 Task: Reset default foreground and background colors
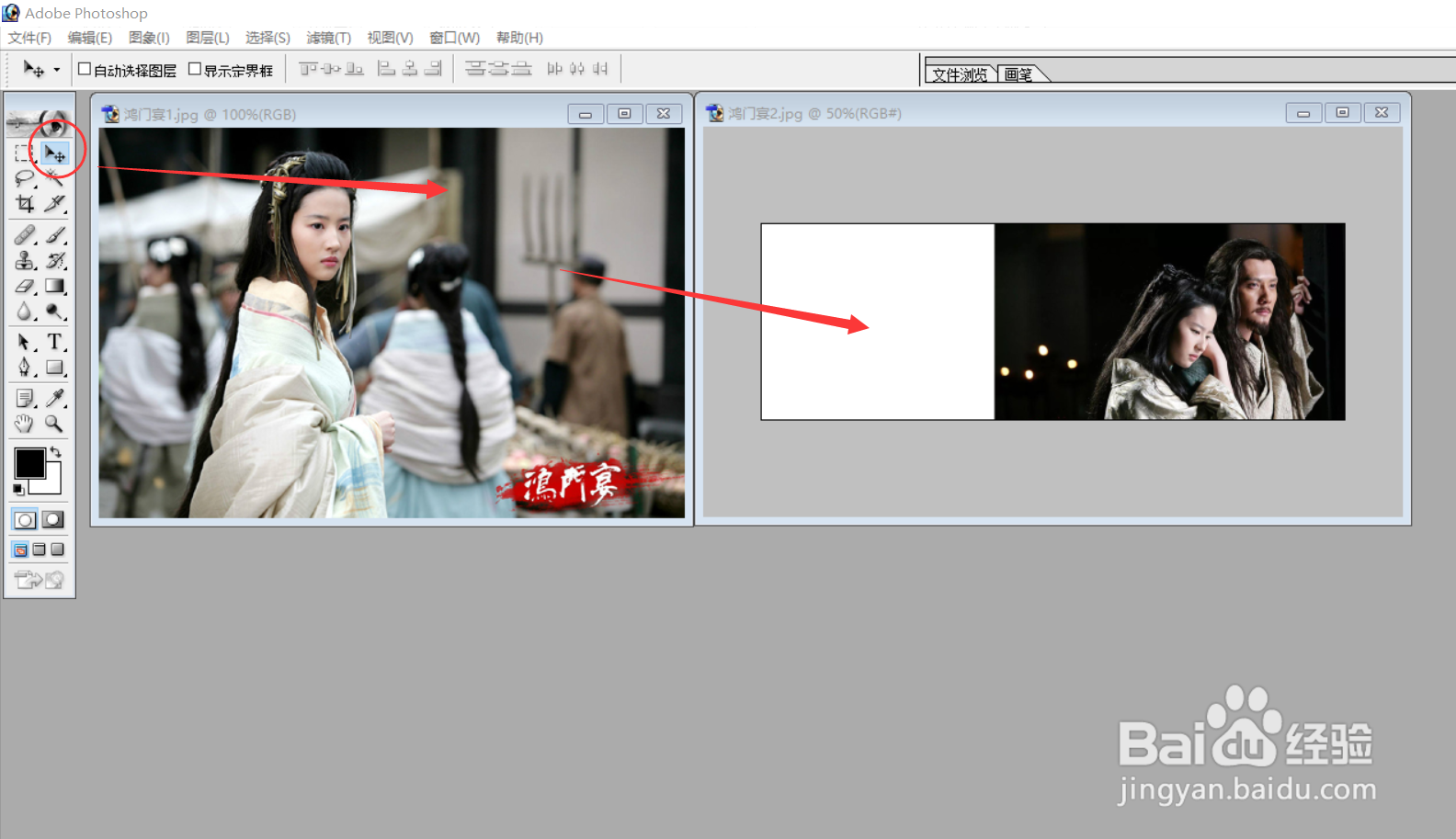[18, 489]
